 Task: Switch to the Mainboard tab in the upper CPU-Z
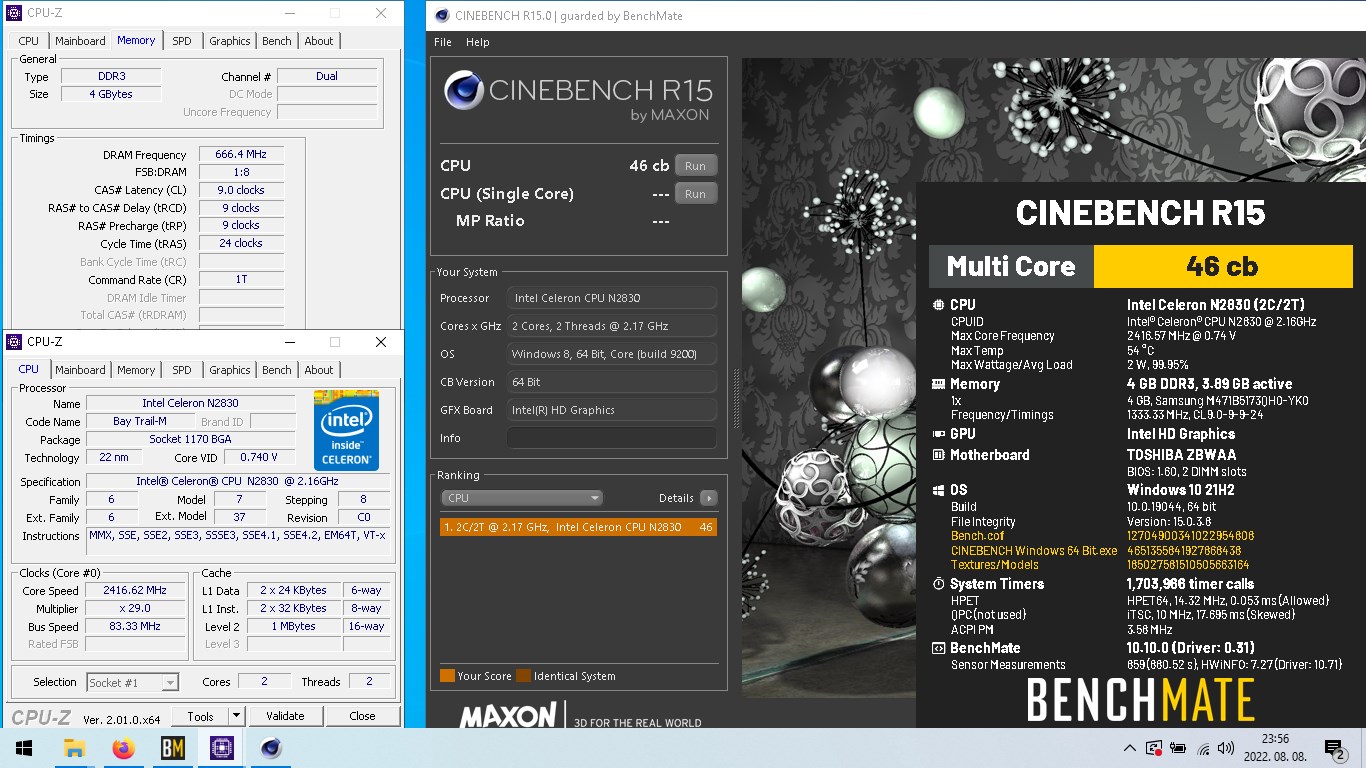(x=80, y=41)
